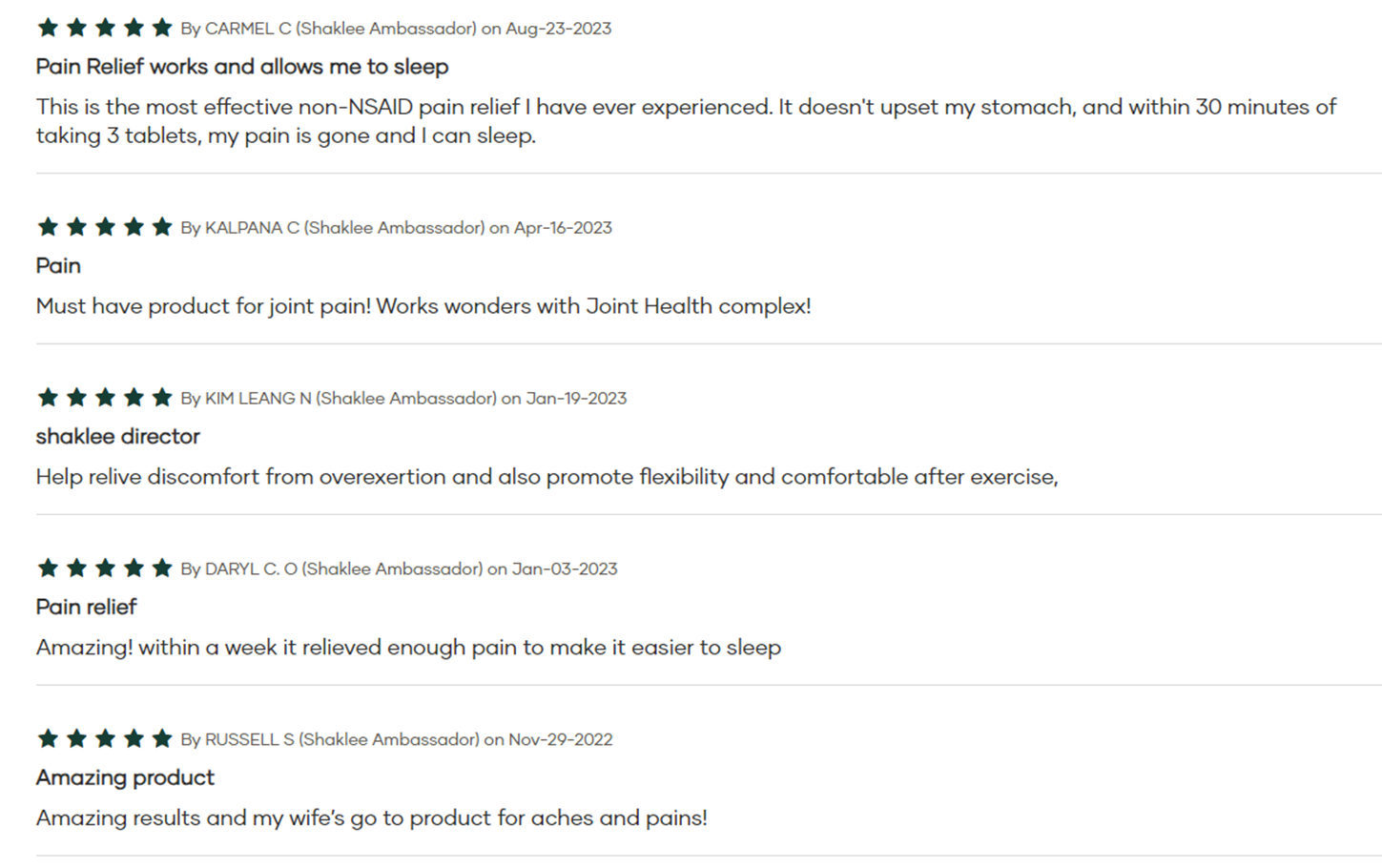The height and width of the screenshot is (868, 1382).
Task: Click 'By CARMEL C (Shaklee Ambassador)' byline
Action: click(329, 29)
